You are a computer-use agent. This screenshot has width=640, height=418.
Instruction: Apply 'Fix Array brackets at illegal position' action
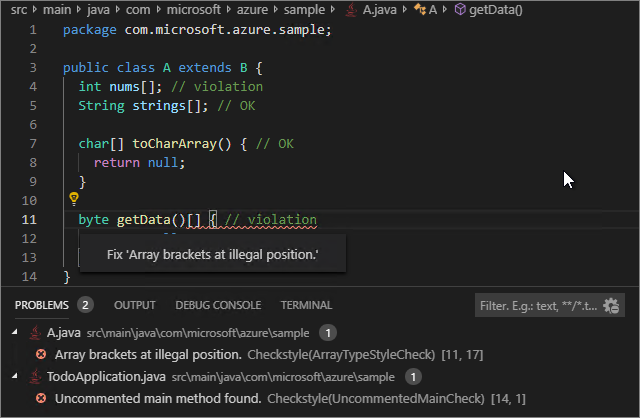coord(213,255)
